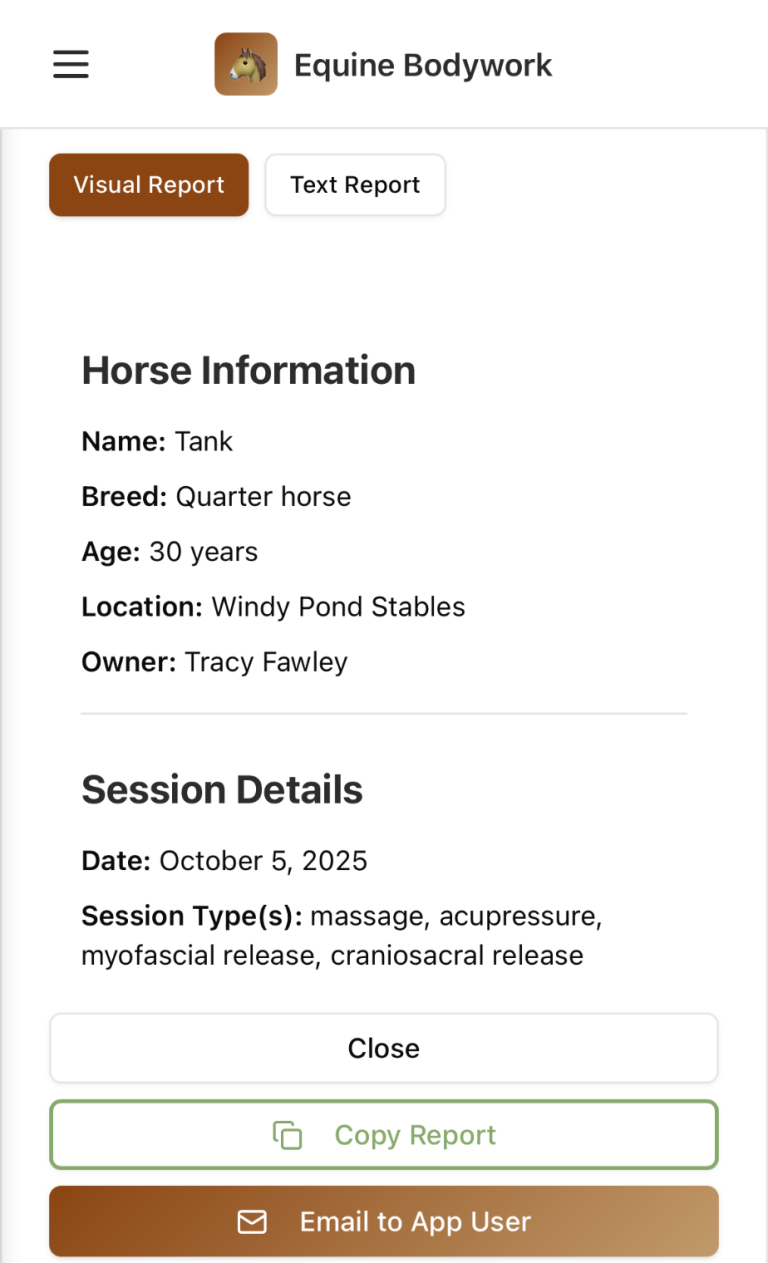Click the Equine Bodywork app title
Viewport: 768px width, 1263px height.
pyautogui.click(x=423, y=66)
